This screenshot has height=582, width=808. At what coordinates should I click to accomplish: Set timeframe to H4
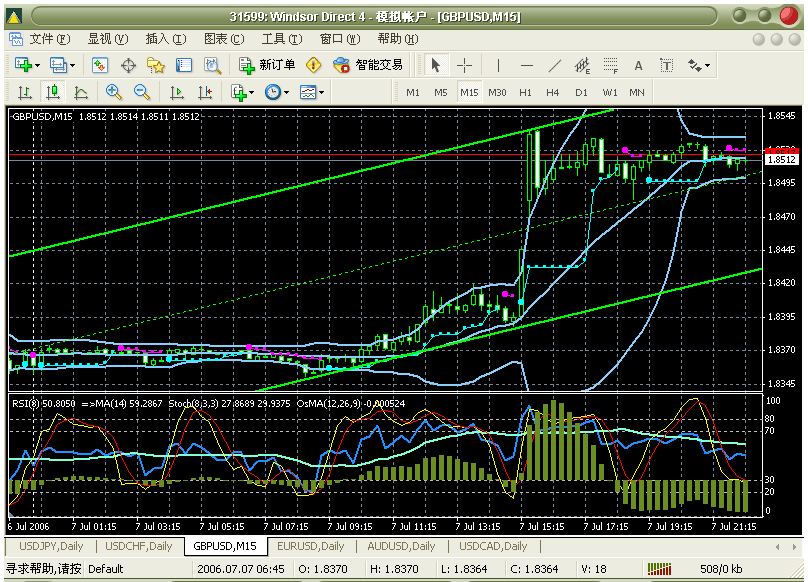pyautogui.click(x=553, y=92)
